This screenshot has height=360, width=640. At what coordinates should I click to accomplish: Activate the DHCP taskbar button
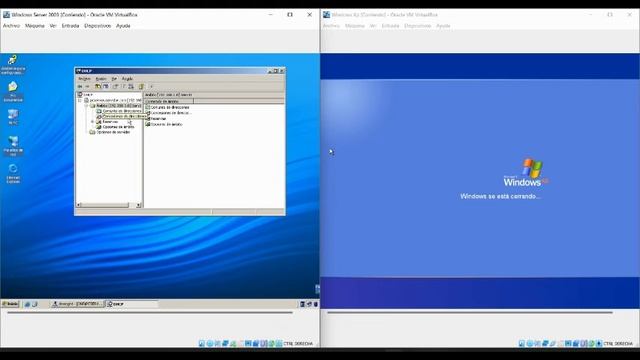click(131, 304)
